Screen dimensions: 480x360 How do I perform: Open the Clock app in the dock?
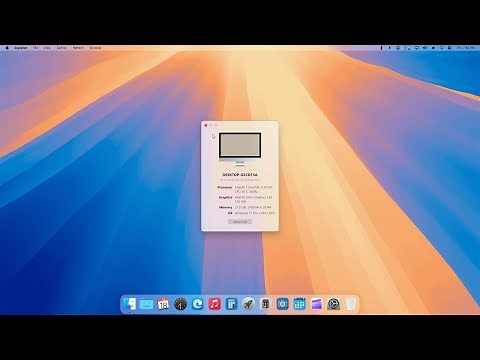tap(180, 304)
